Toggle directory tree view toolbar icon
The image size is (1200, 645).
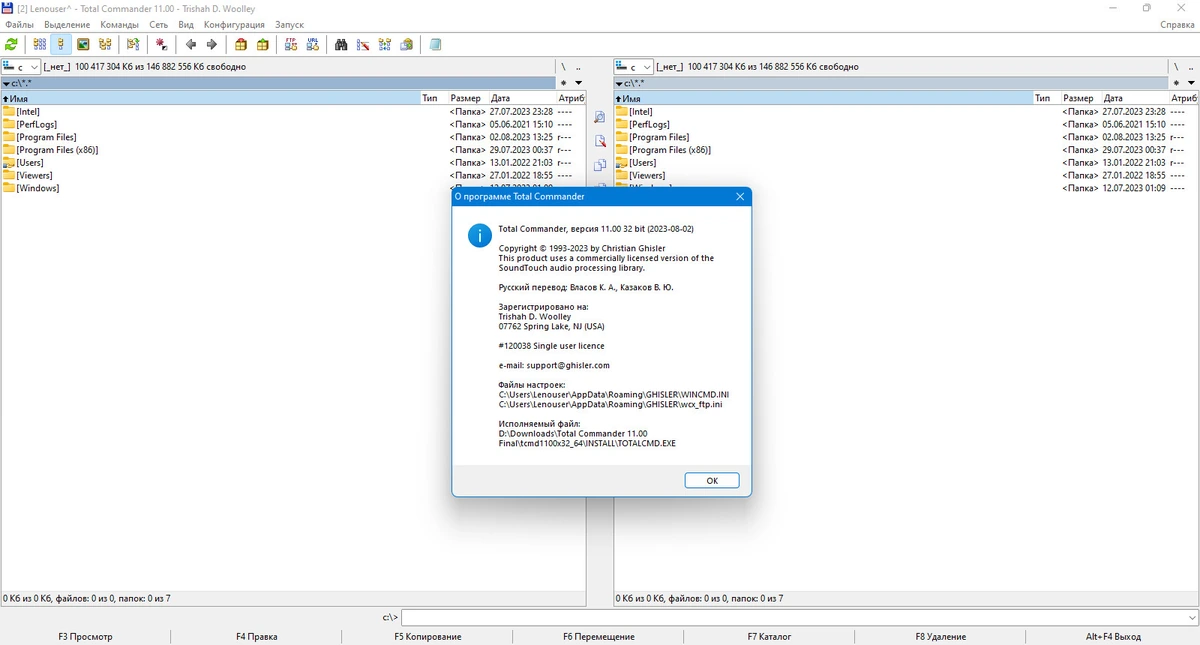click(105, 44)
